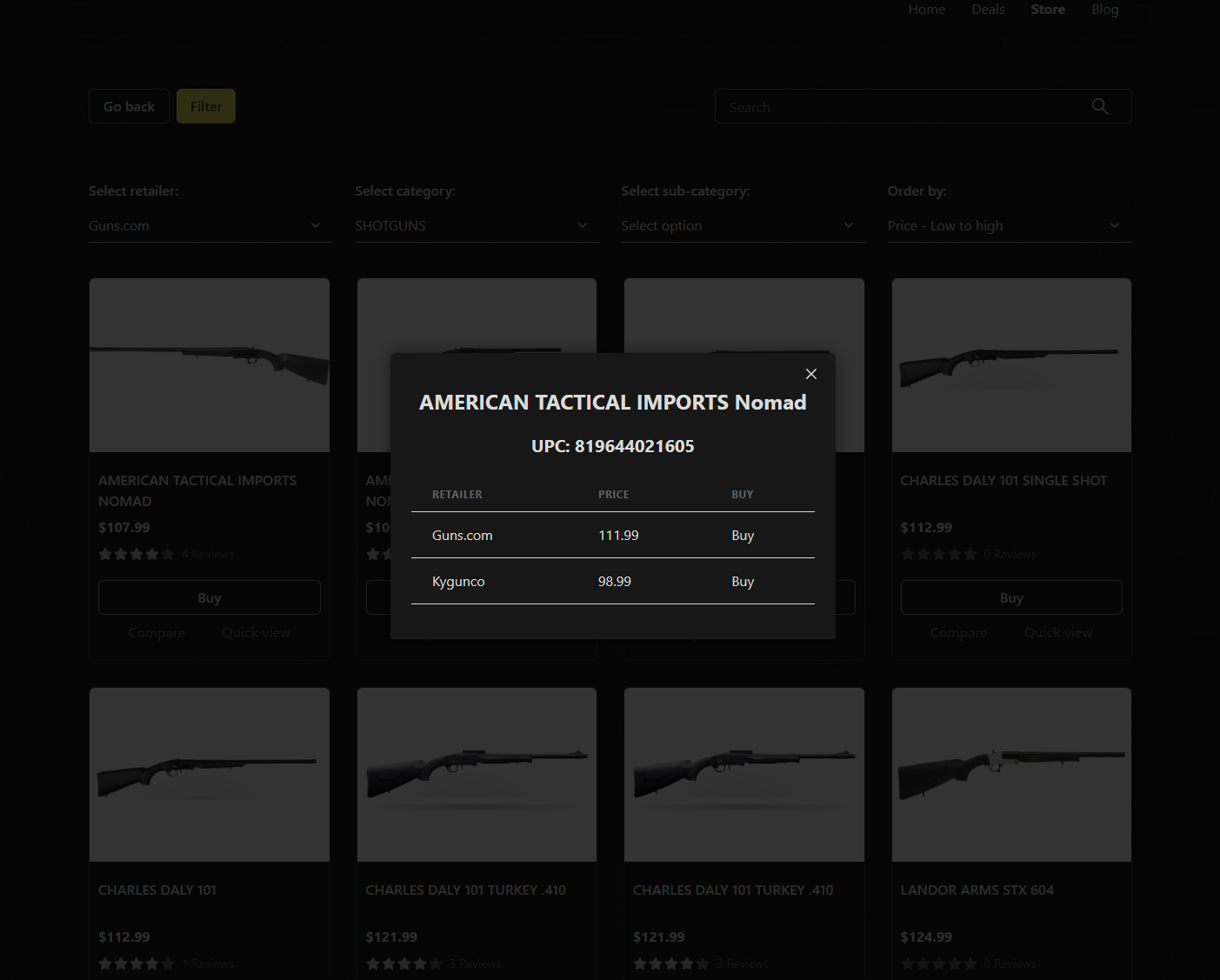This screenshot has height=980, width=1220.
Task: Click the $124.99 price of Landor Arms
Action: click(926, 937)
